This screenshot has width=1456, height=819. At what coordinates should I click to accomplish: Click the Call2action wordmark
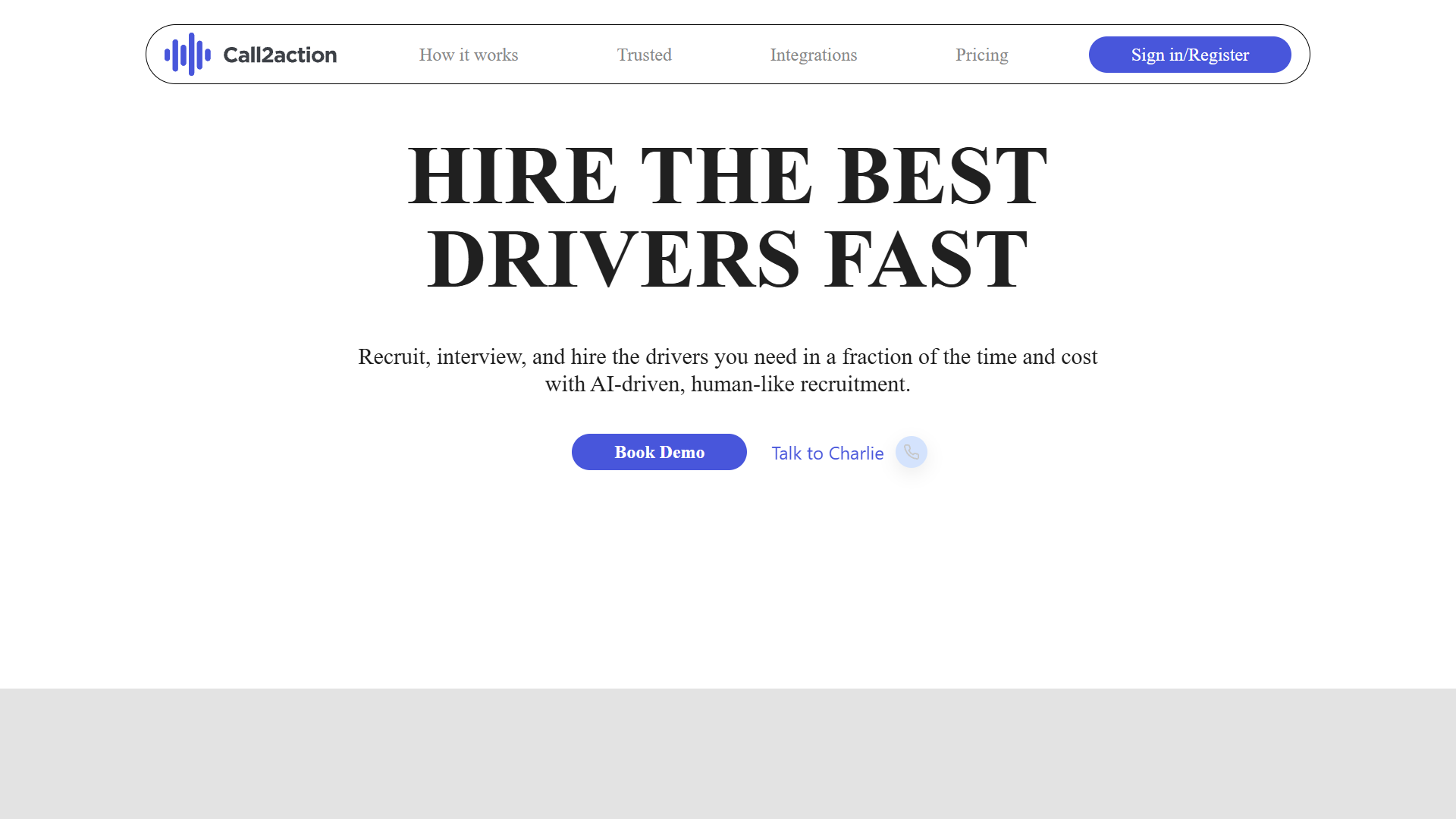coord(280,55)
